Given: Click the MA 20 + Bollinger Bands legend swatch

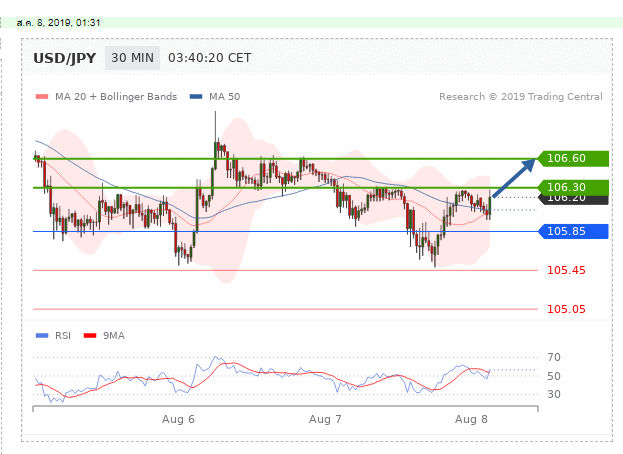Looking at the screenshot, I should click(x=42, y=97).
